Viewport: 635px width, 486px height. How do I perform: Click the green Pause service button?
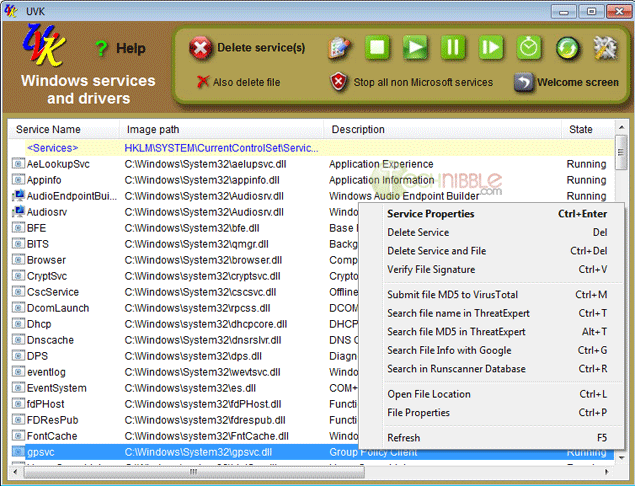coord(453,47)
